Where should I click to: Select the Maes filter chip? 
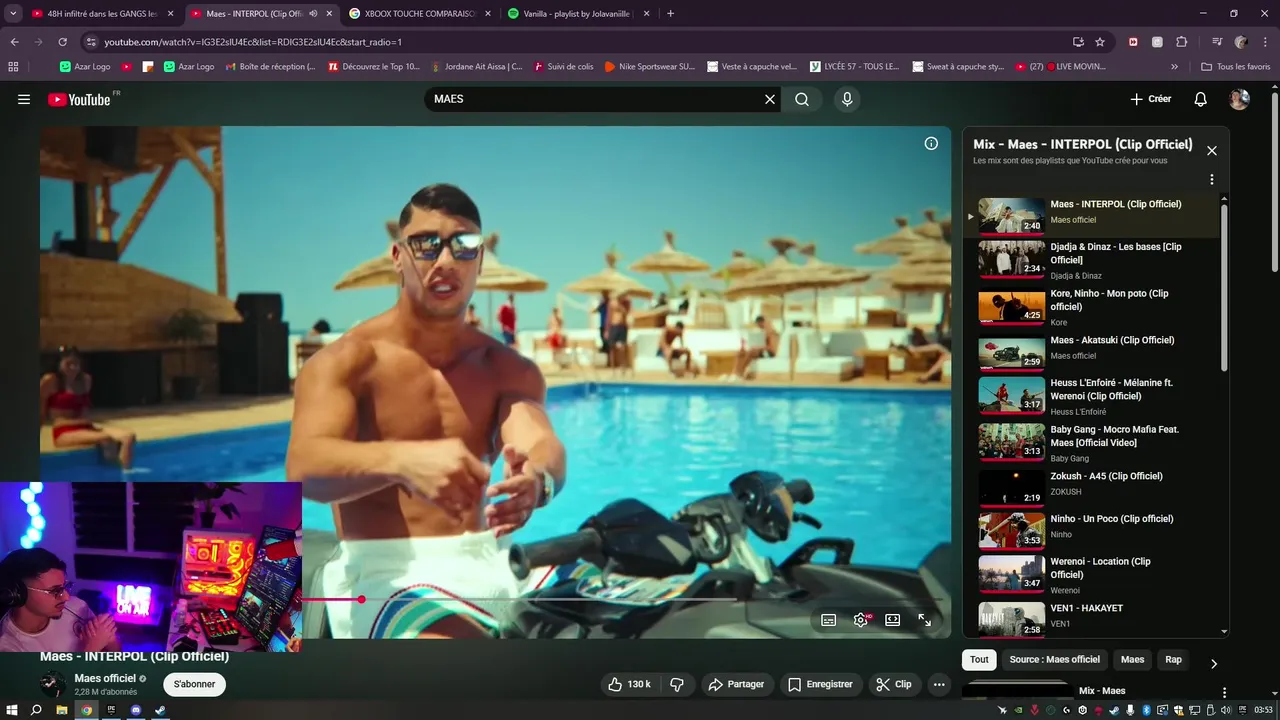click(x=1133, y=659)
